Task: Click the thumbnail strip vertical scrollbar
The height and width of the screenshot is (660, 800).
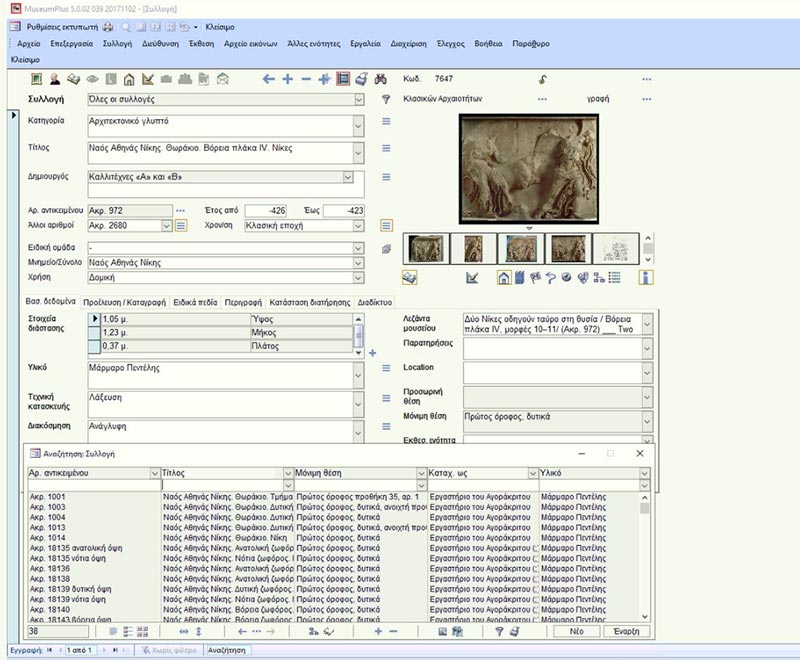Action: click(x=648, y=247)
